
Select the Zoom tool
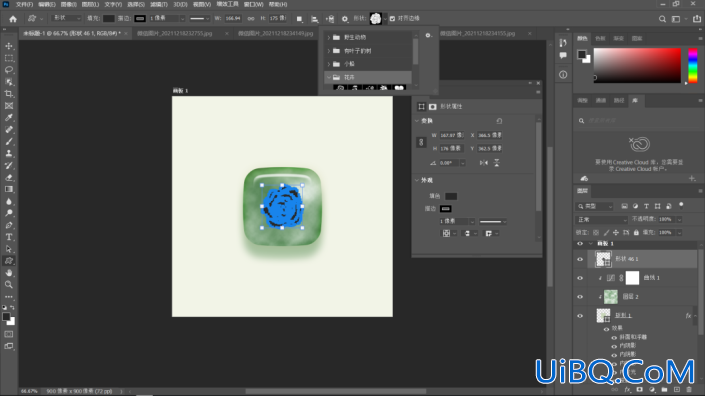click(x=9, y=285)
